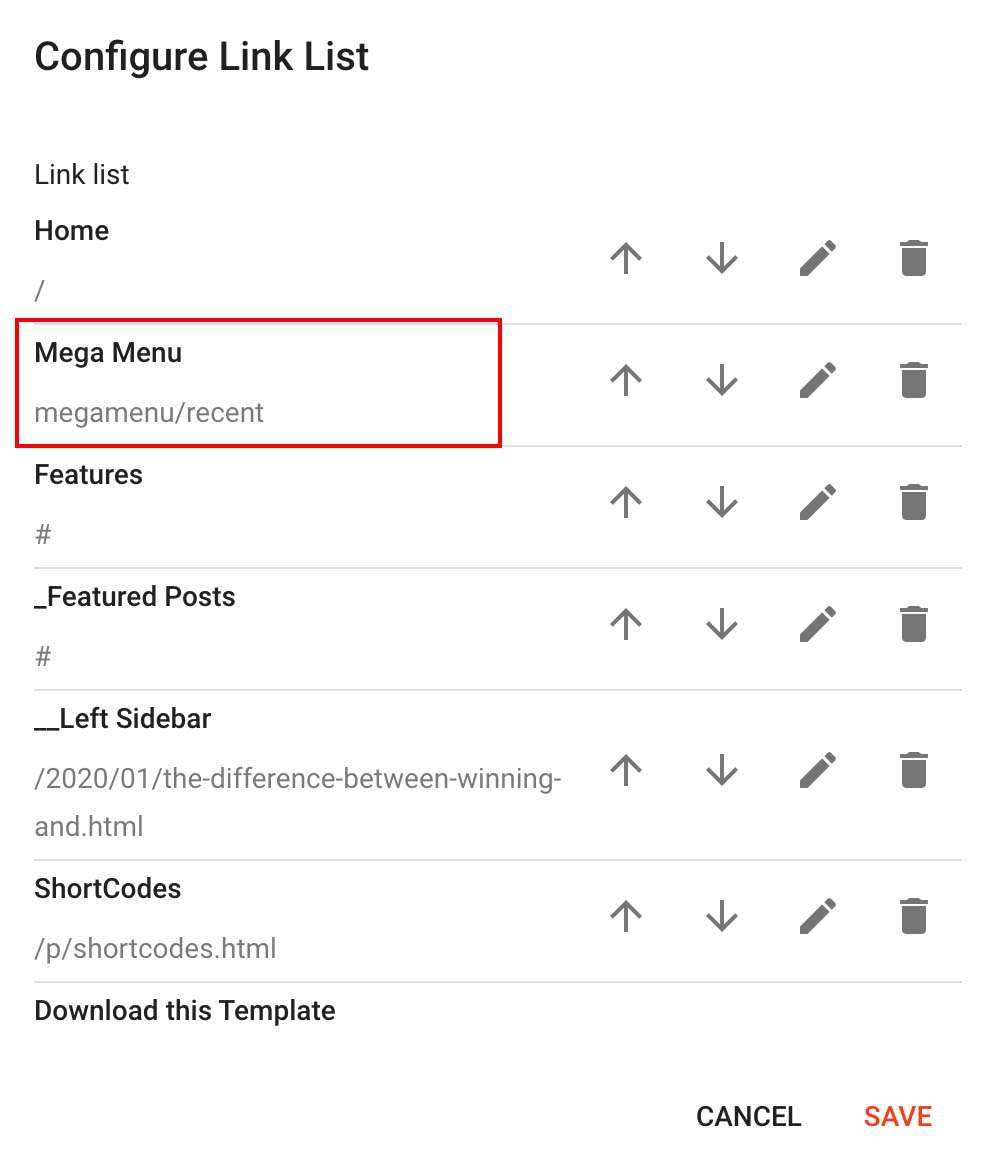Edit the ShortCodes link
This screenshot has width=994, height=1172.
818,916
